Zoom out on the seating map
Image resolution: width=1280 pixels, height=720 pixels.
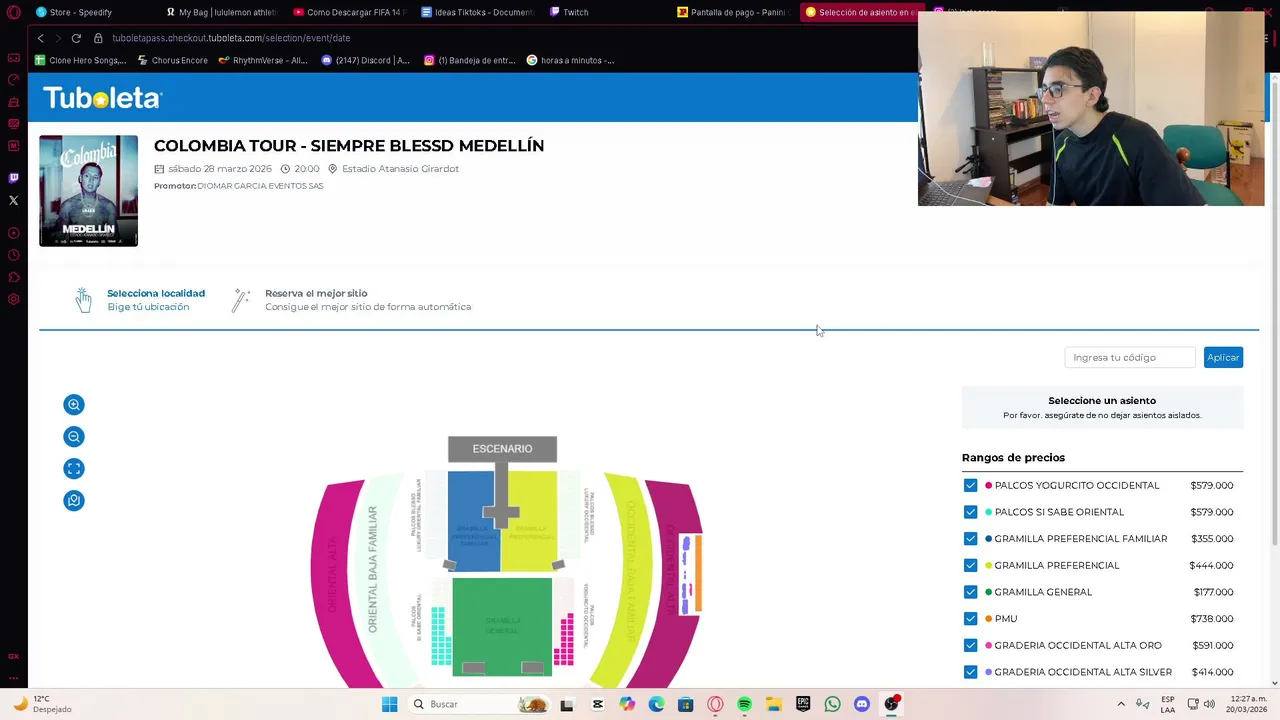pos(74,437)
